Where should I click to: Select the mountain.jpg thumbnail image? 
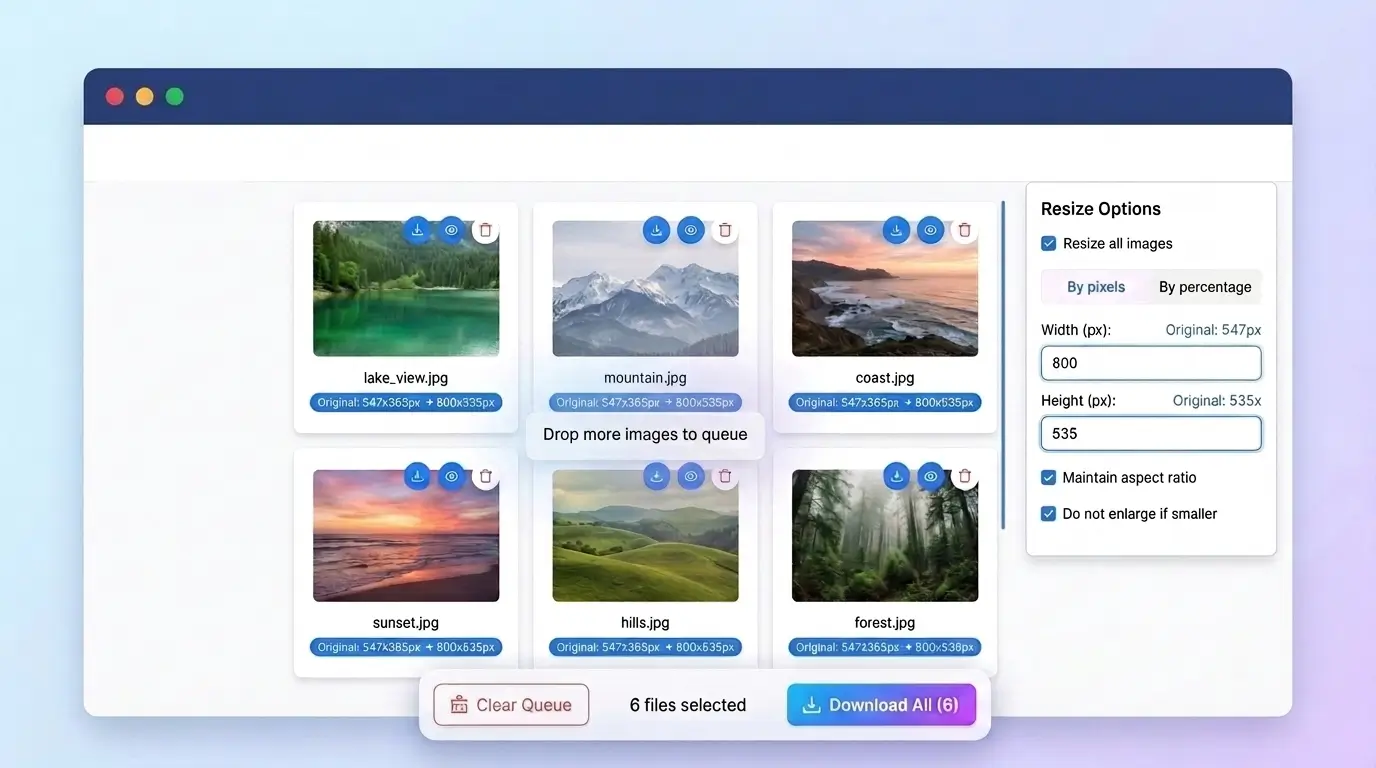(645, 289)
